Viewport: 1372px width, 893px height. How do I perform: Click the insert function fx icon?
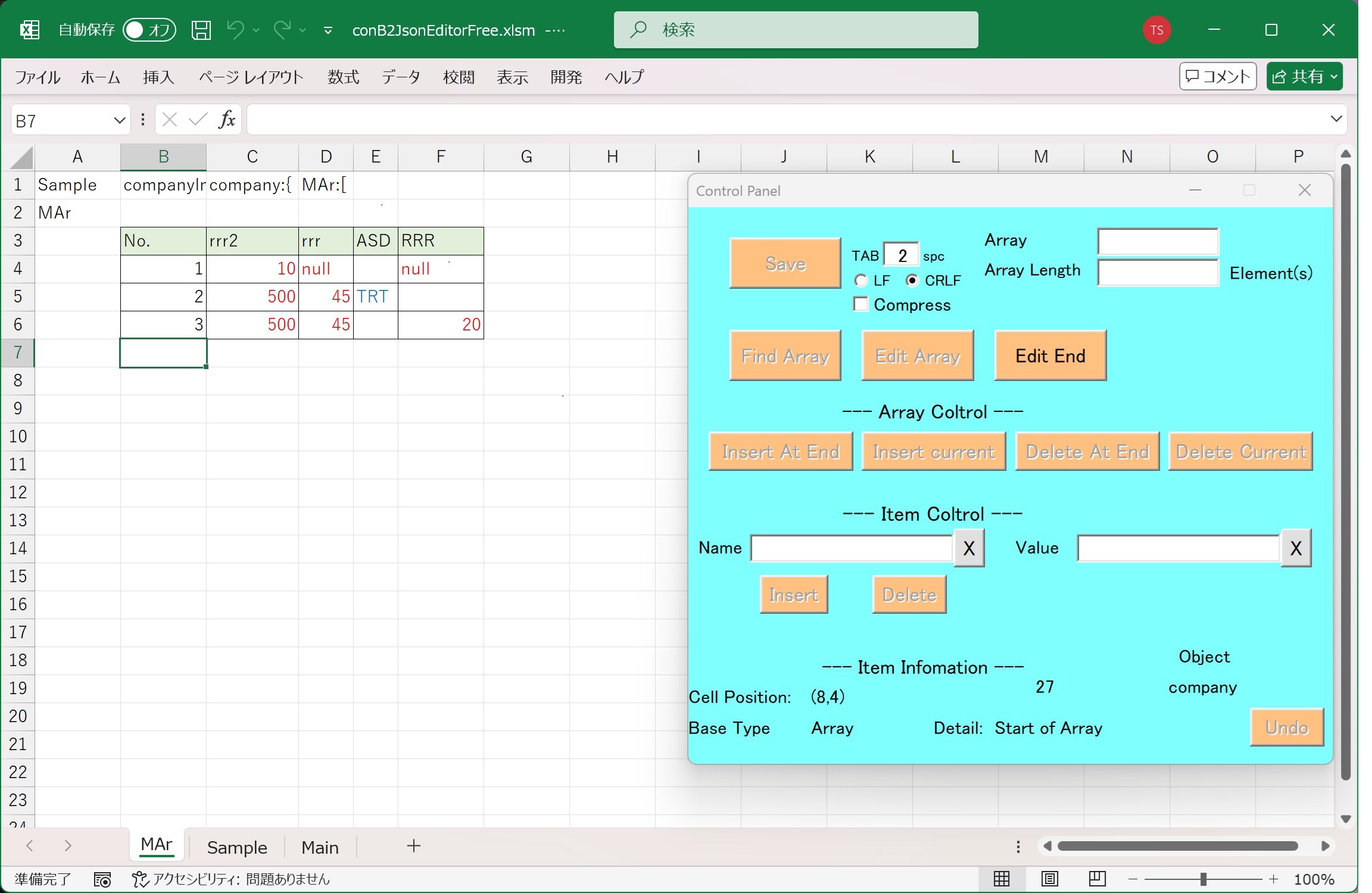tap(226, 120)
